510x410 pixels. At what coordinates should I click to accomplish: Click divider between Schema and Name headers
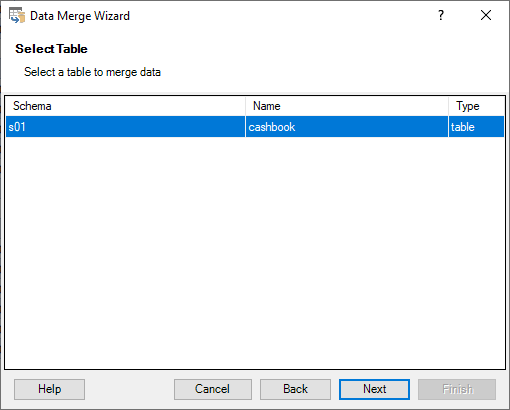click(x=245, y=106)
